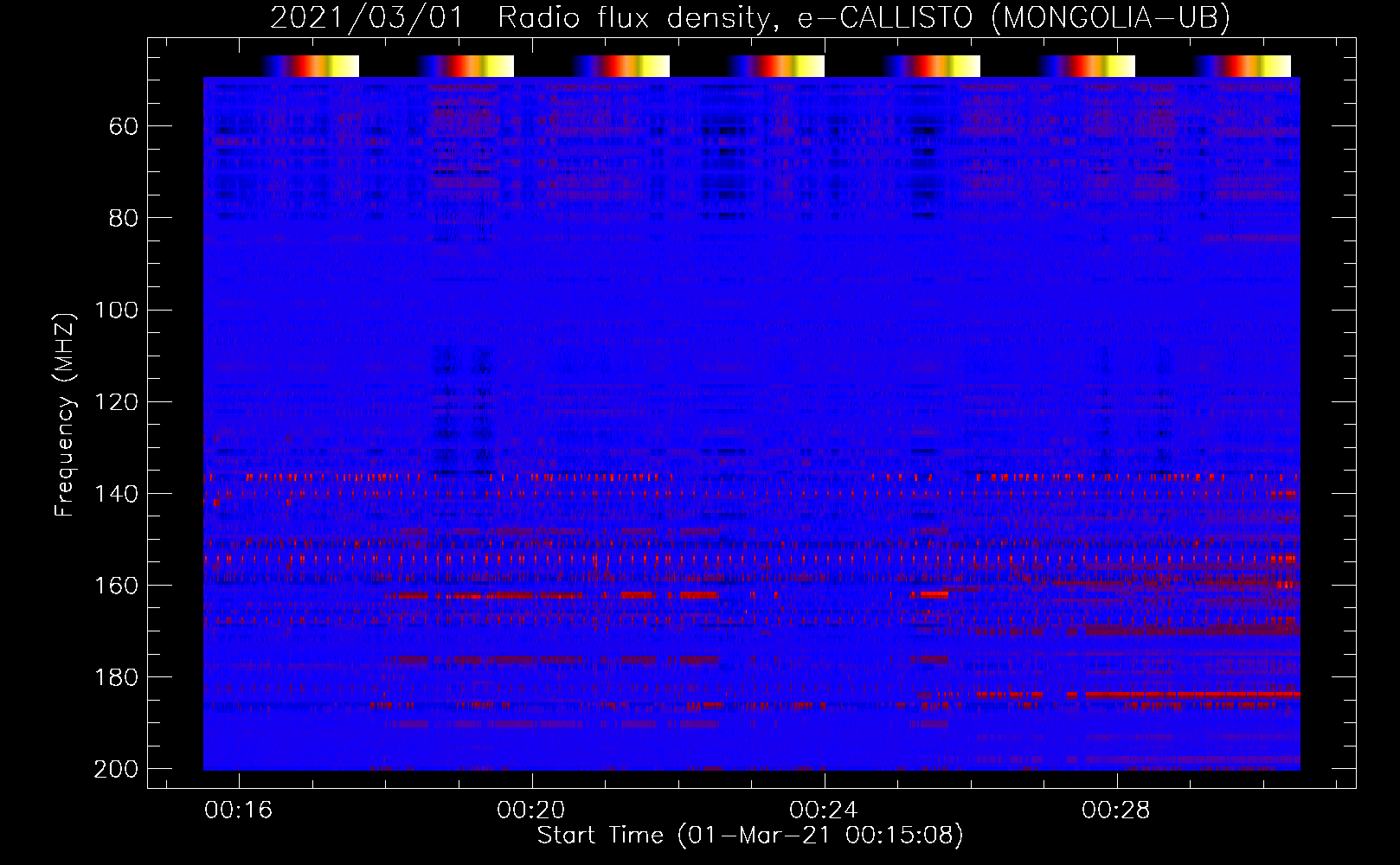Click the first color bar above the spectrogram

pos(310,67)
